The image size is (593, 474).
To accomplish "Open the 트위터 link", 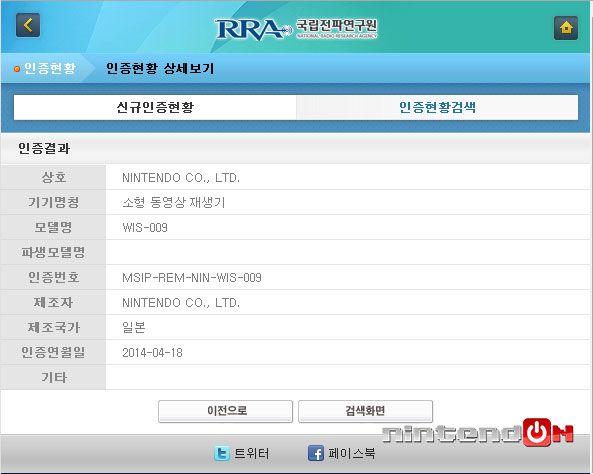I will pos(252,453).
